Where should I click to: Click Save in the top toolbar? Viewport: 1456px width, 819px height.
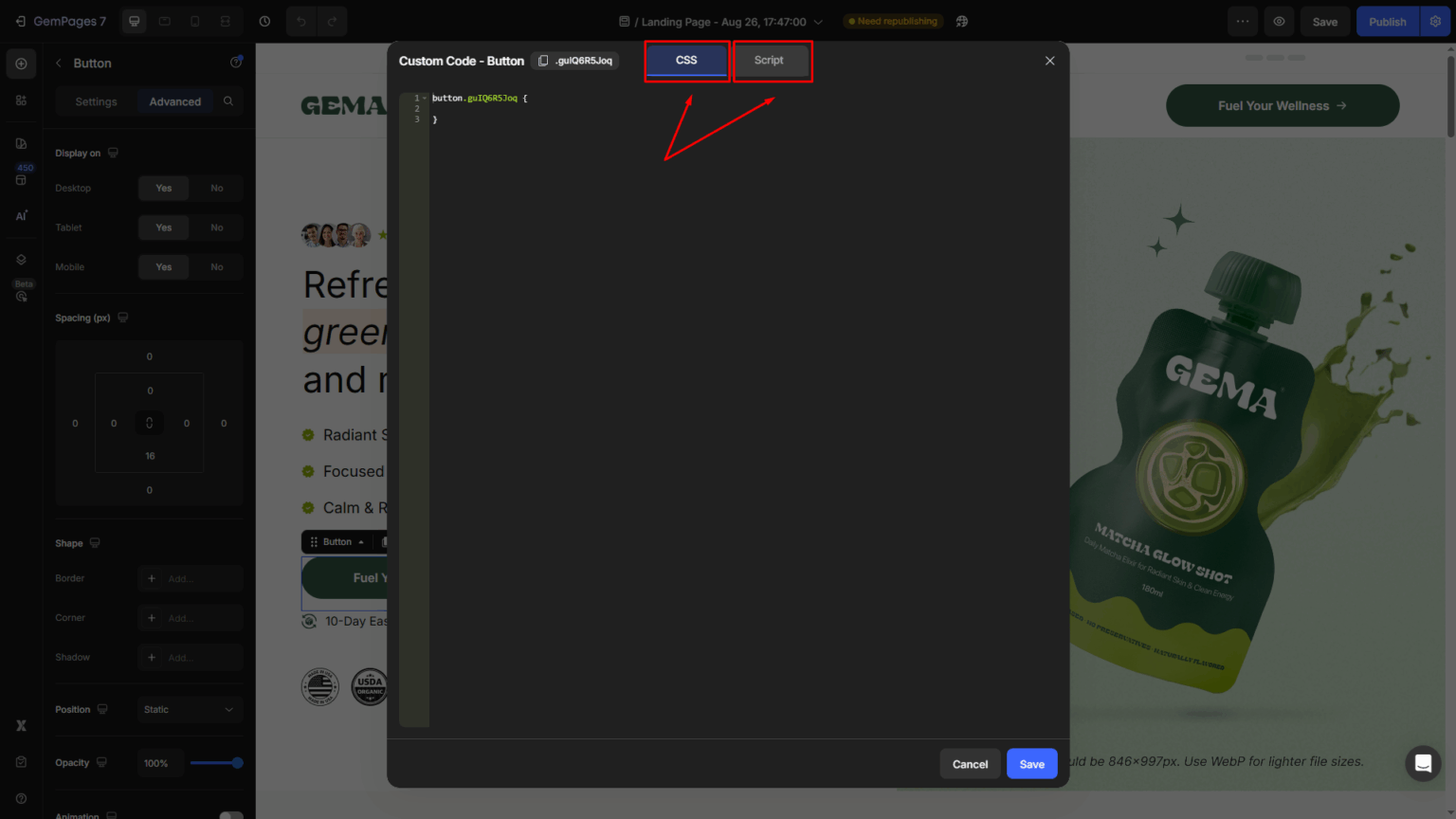[1325, 21]
